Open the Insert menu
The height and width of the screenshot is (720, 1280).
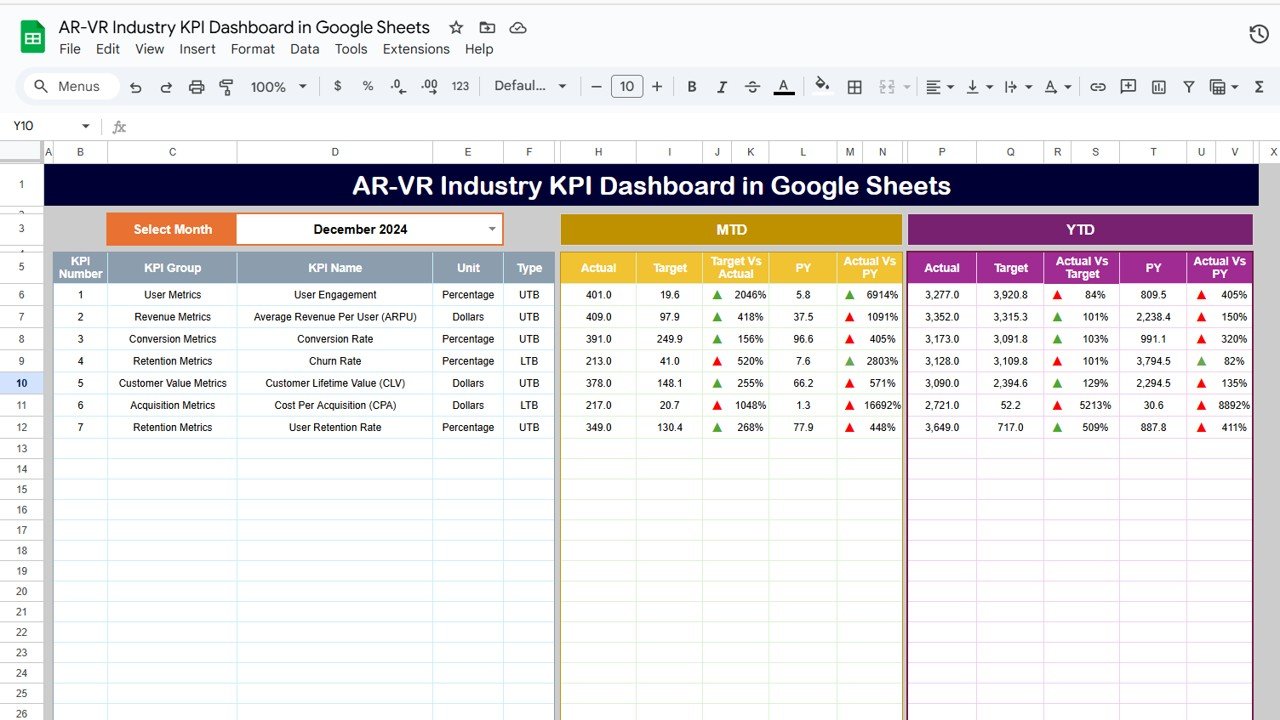[x=197, y=49]
